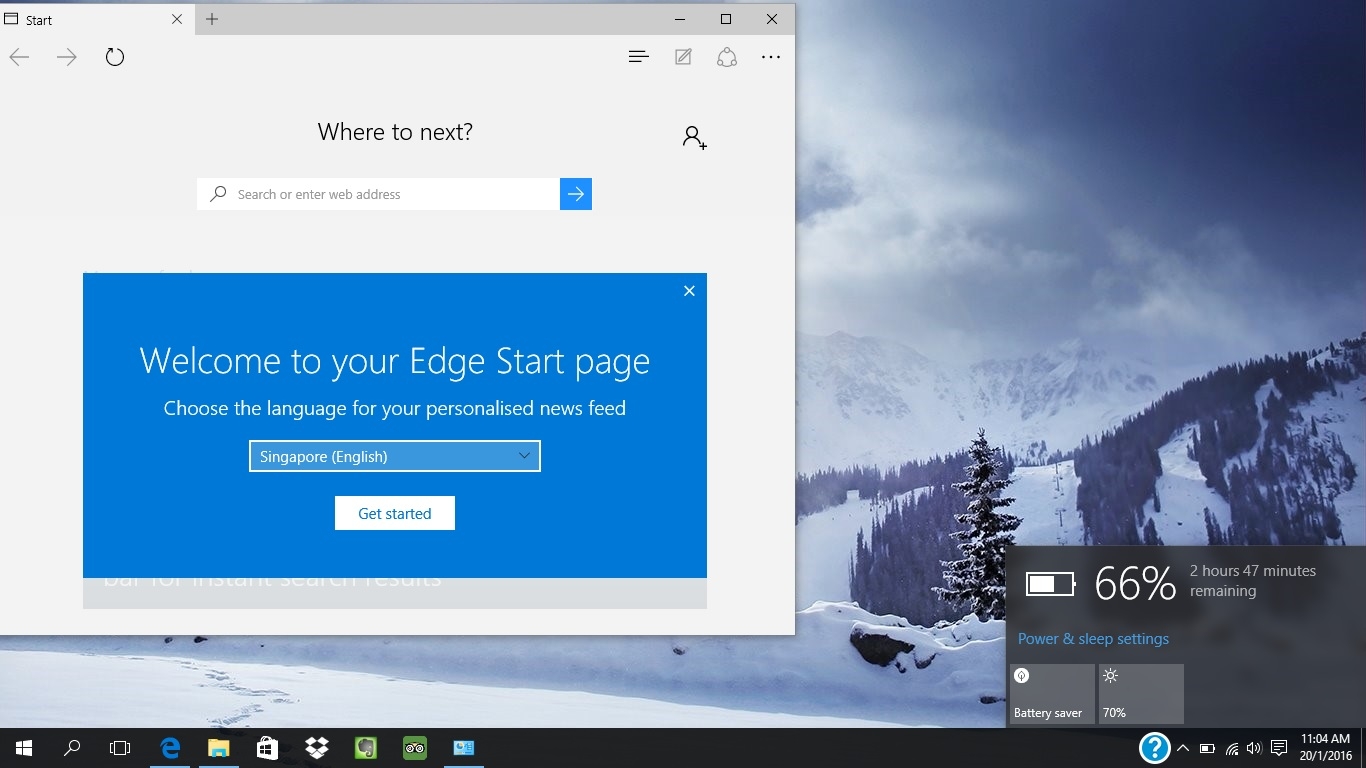1366x768 pixels.
Task: Open the Hub favorites panel
Action: coord(639,57)
